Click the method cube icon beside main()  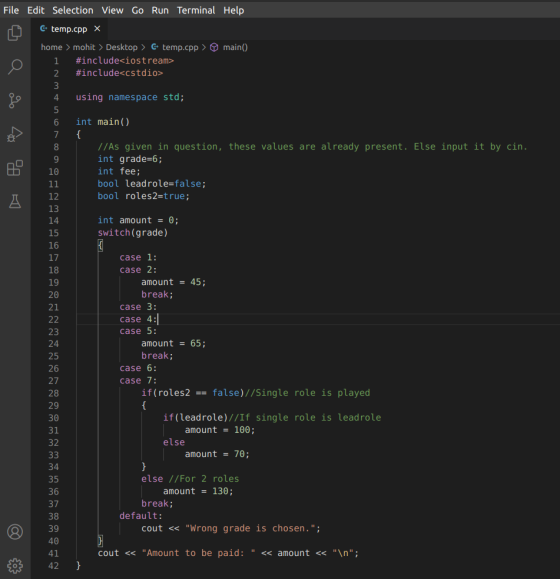pyautogui.click(x=214, y=47)
